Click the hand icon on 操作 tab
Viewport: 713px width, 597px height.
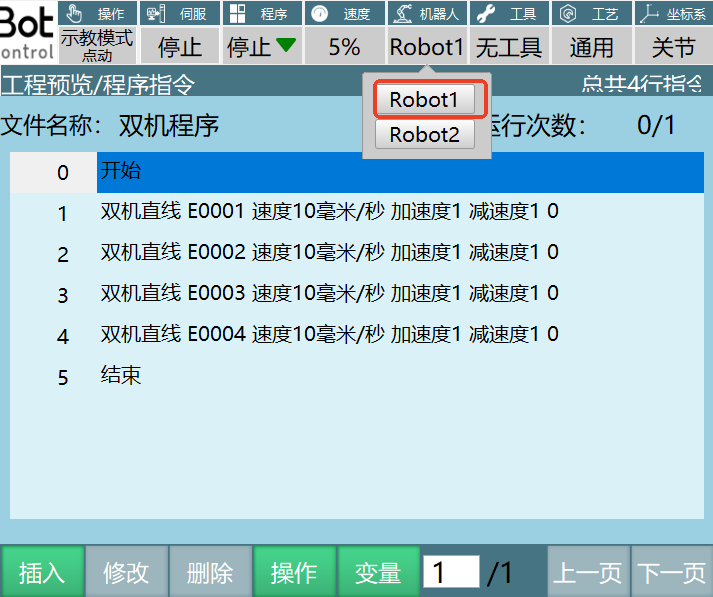pyautogui.click(x=73, y=14)
